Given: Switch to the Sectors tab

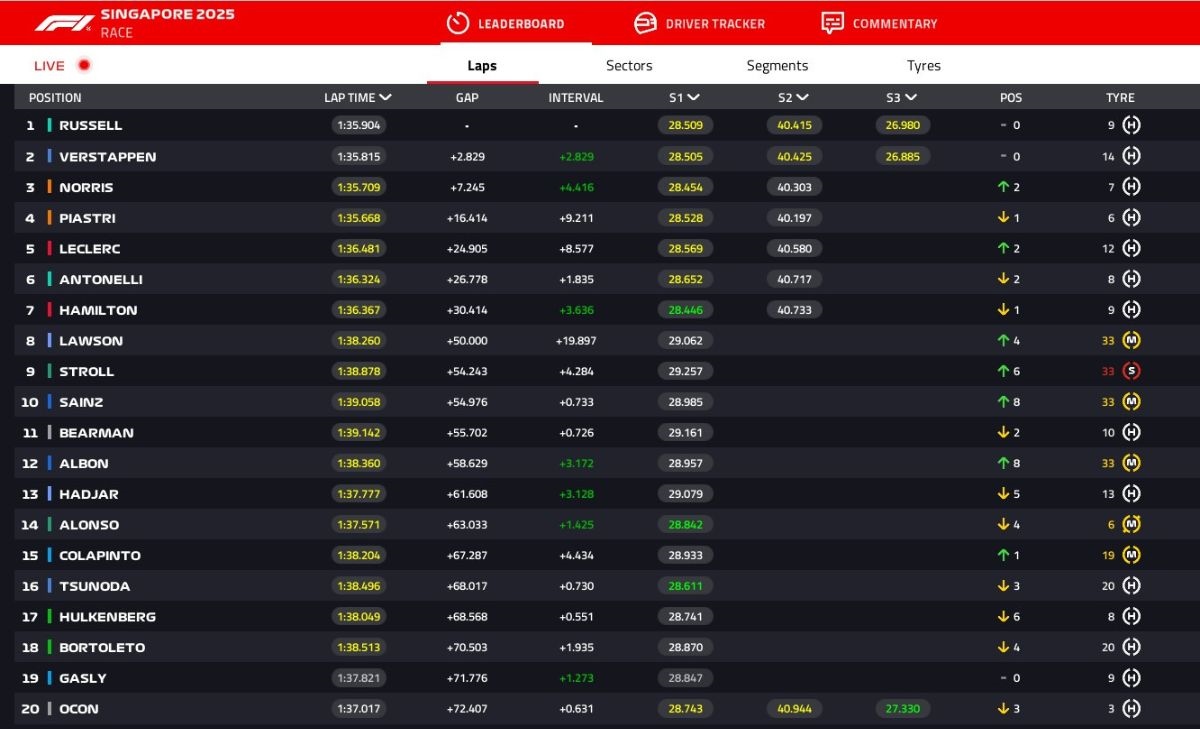Looking at the screenshot, I should [x=629, y=66].
